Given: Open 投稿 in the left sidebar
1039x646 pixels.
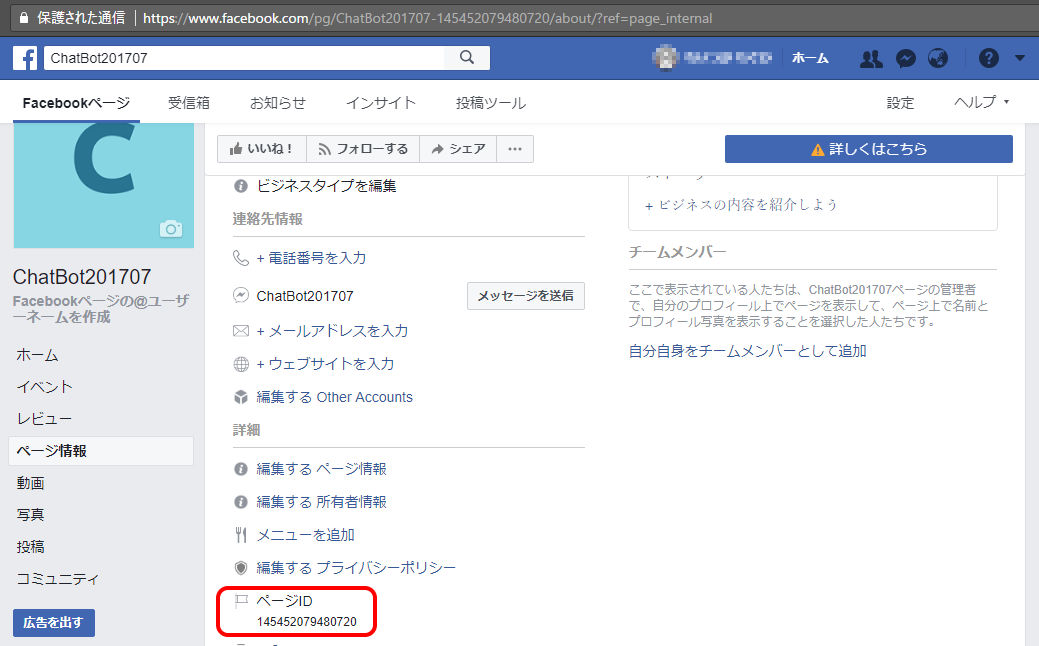Looking at the screenshot, I should coord(30,547).
